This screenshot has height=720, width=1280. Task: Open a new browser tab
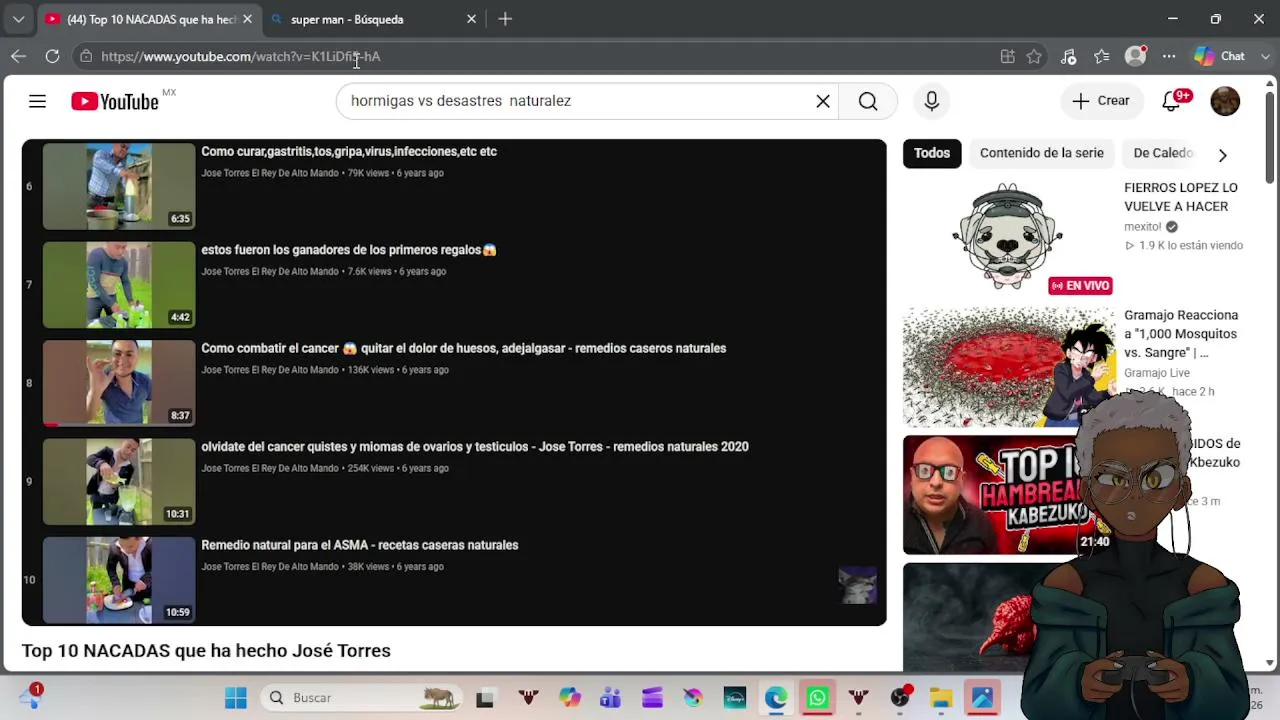click(x=505, y=19)
